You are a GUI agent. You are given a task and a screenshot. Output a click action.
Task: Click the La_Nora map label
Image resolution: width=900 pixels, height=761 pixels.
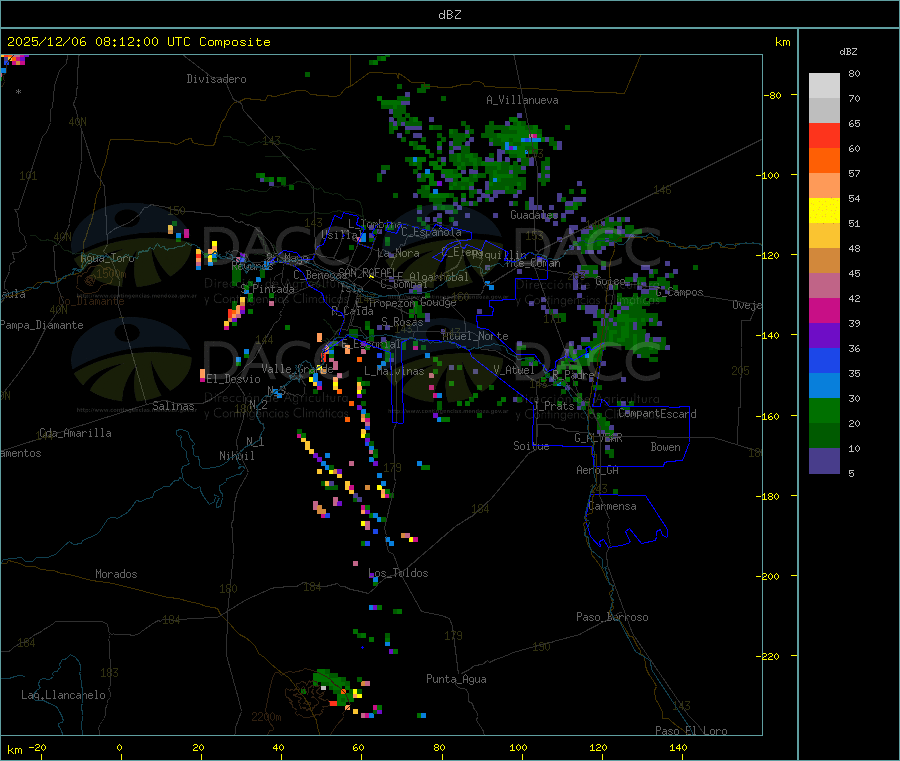398,254
